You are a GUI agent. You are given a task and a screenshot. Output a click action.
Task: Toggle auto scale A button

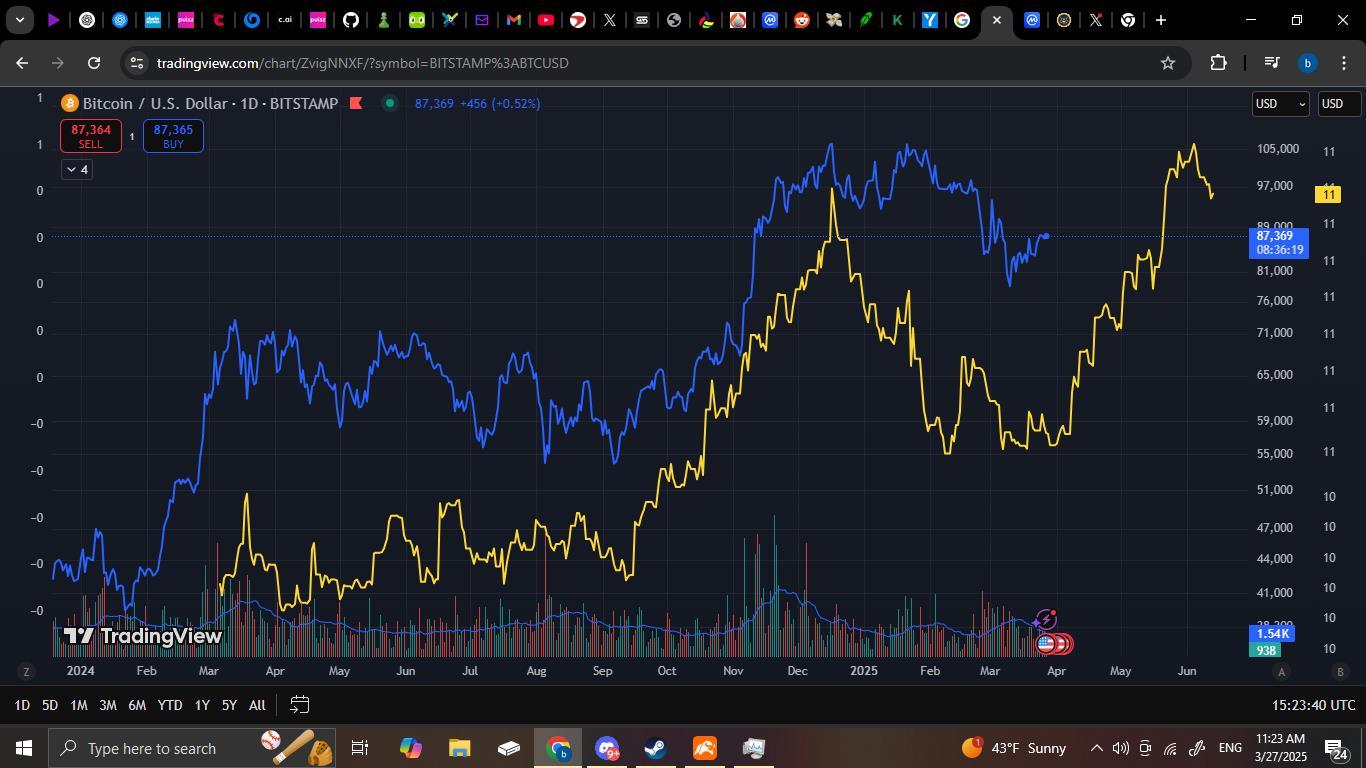coord(1281,671)
